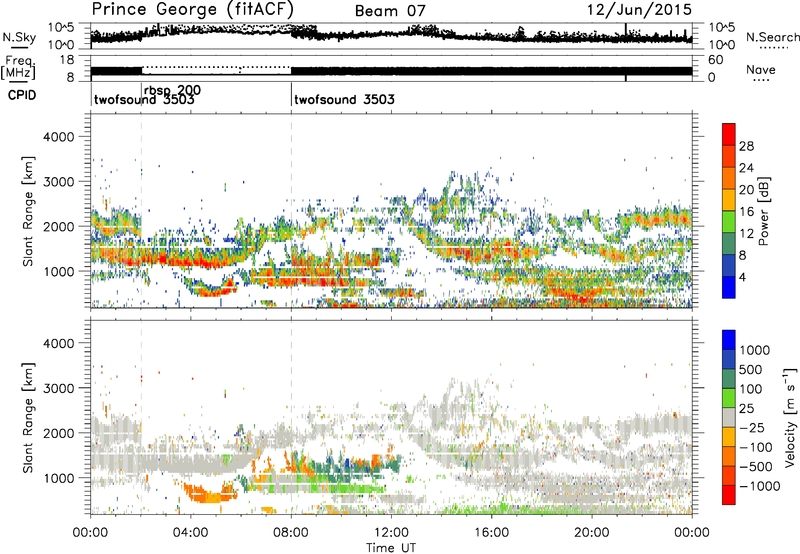Click the 'Beam 07' label
The height and width of the screenshot is (554, 800).
click(390, 11)
